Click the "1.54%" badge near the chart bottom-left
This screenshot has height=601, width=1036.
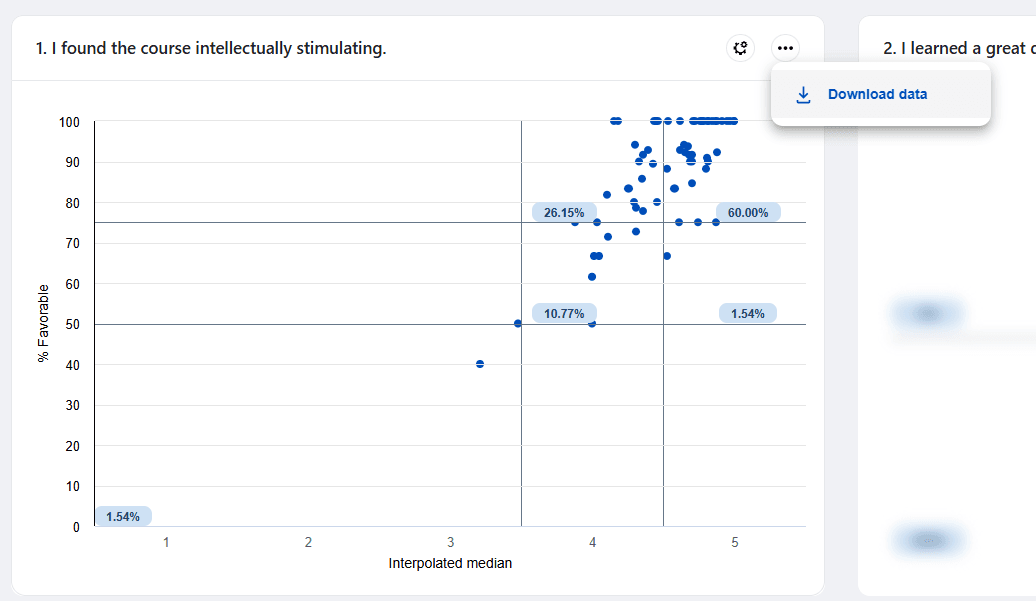[x=125, y=515]
